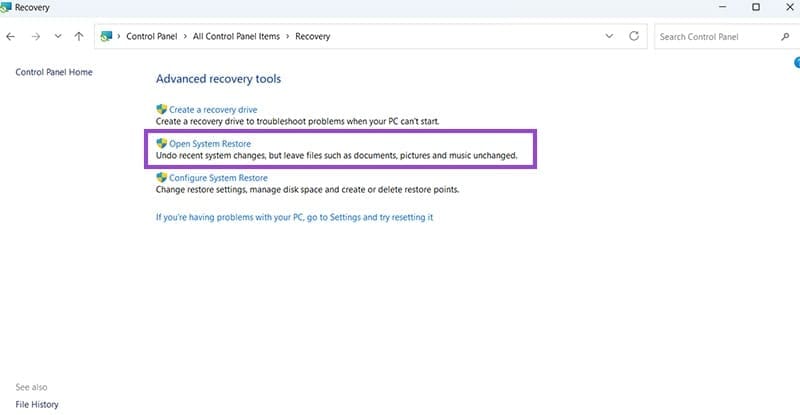Select All Control Panel Items breadcrumb
800x415 pixels.
tap(236, 36)
